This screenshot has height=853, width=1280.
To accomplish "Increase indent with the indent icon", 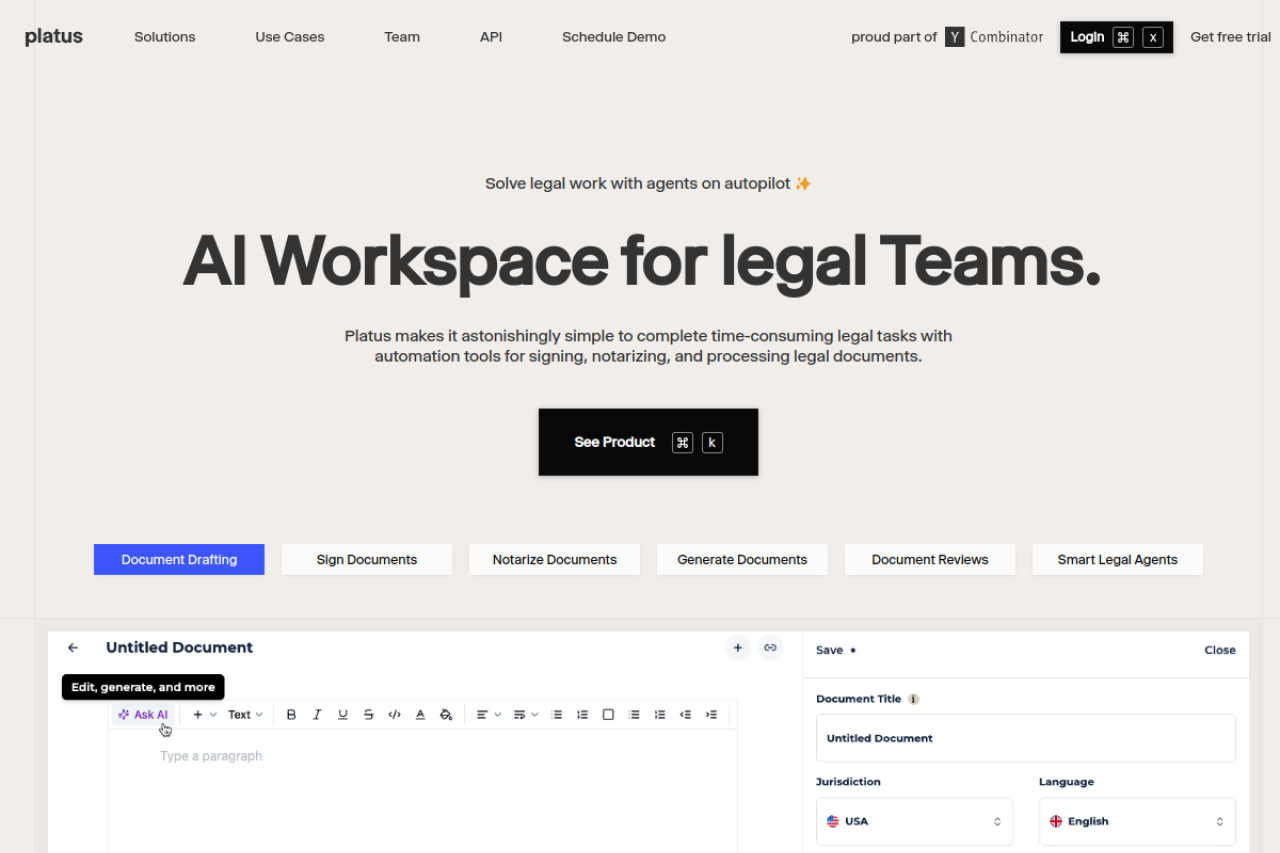I will [x=711, y=715].
